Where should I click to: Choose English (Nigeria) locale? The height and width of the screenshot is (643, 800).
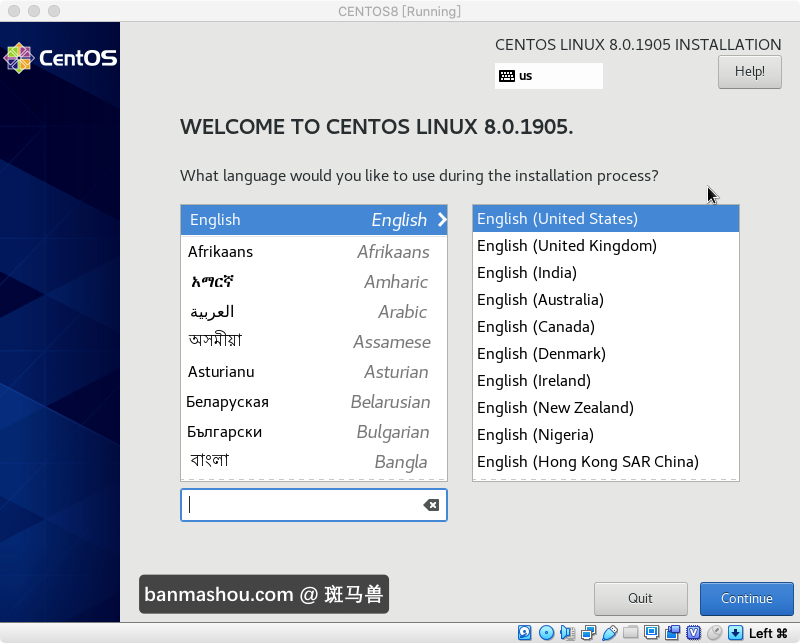click(606, 435)
